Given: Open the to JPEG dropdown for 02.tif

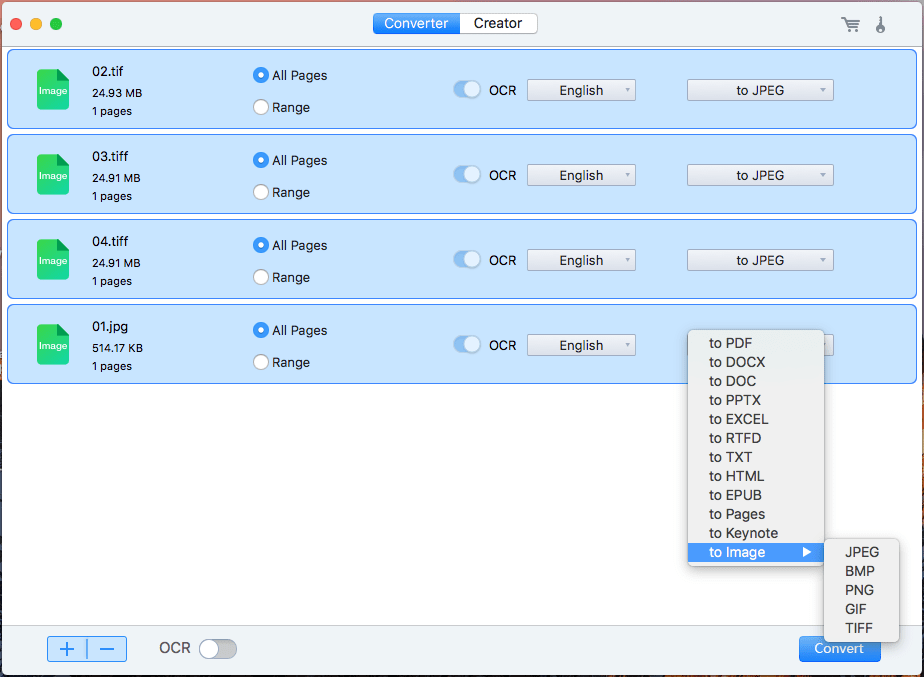Looking at the screenshot, I should [x=760, y=90].
